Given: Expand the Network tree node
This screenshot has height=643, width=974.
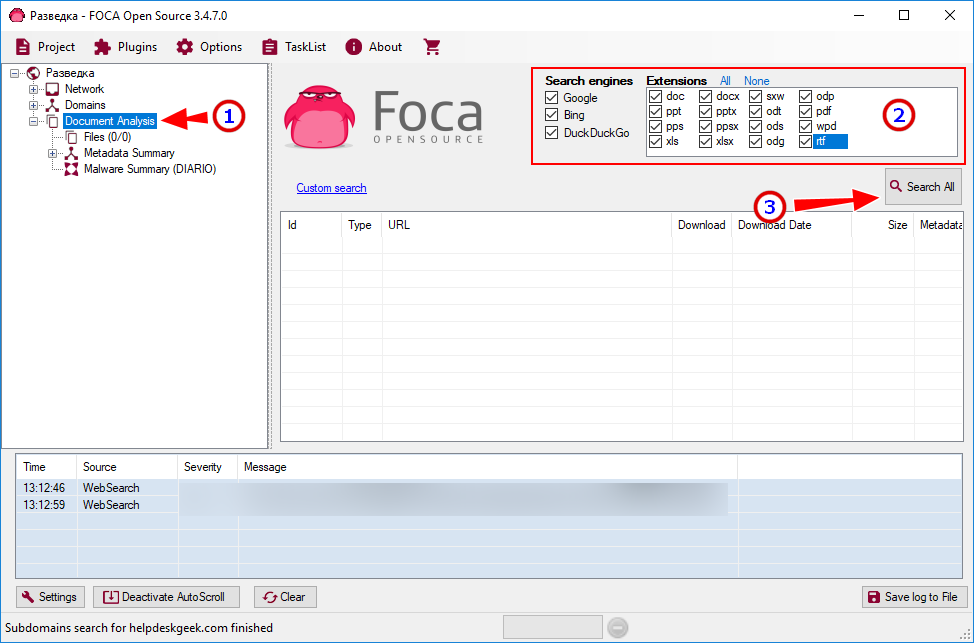Looking at the screenshot, I should click(34, 89).
